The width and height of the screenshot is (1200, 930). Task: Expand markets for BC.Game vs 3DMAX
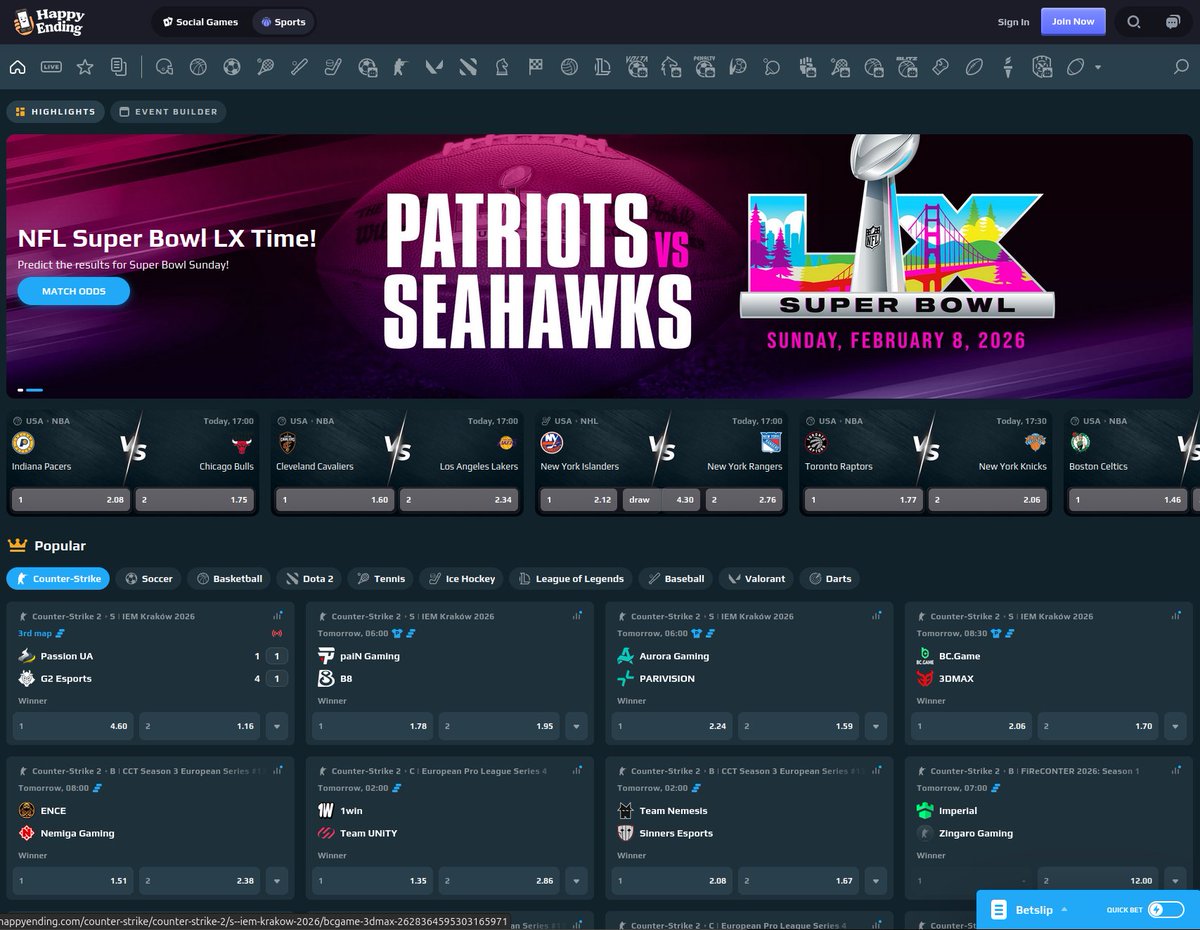coord(1174,726)
